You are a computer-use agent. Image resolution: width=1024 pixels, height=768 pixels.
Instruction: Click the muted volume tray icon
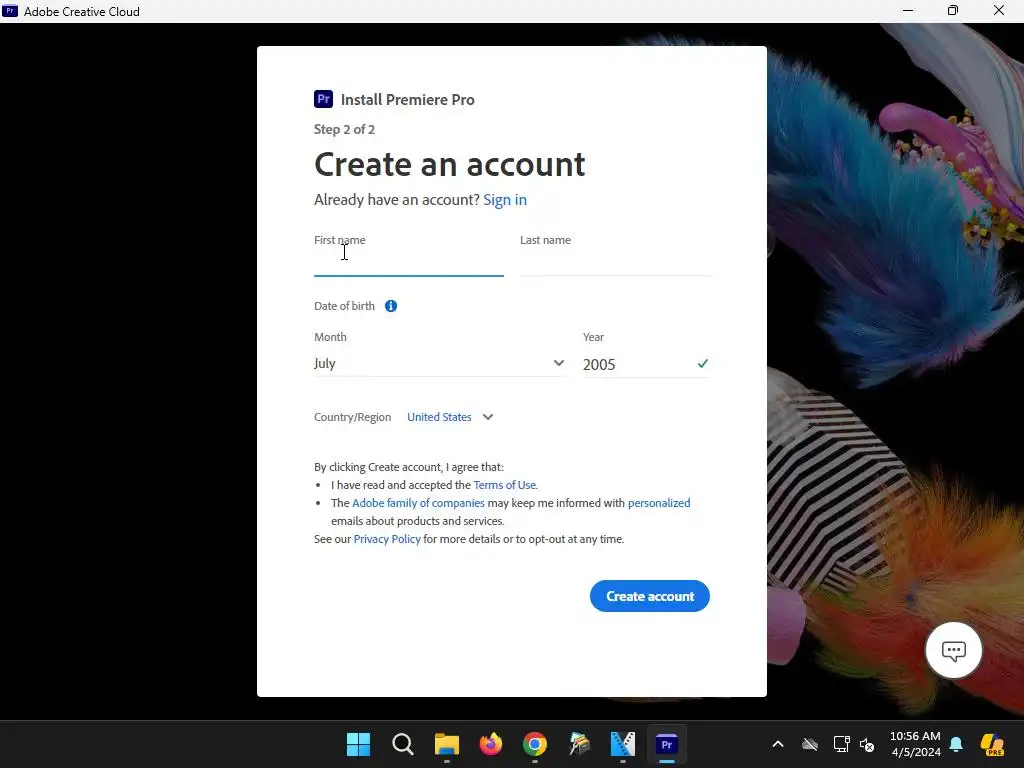tap(867, 744)
